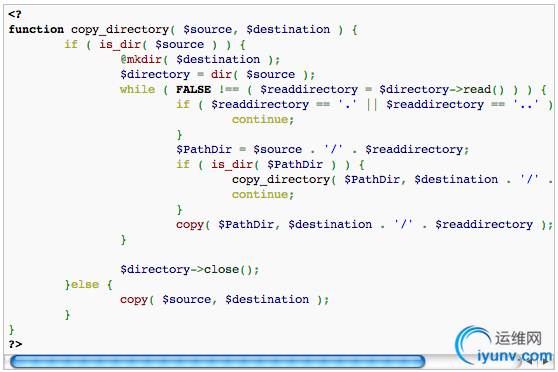This screenshot has height=372, width=558.
Task: Click the 'if ( is_dir( $source ) )' line
Action: pyautogui.click(x=155, y=44)
